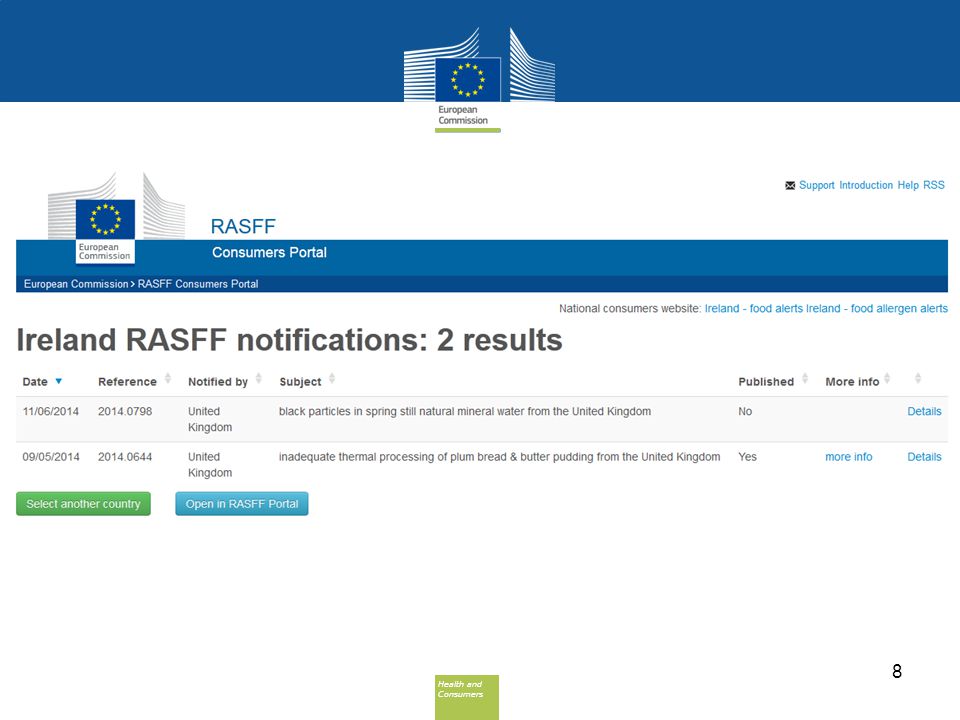Click the European Commission logo at top center
The width and height of the screenshot is (960, 720).
pyautogui.click(x=479, y=80)
